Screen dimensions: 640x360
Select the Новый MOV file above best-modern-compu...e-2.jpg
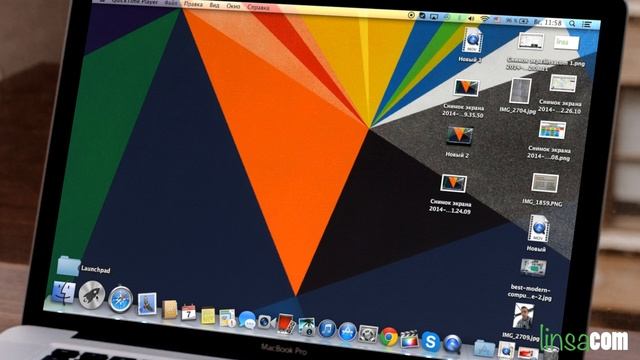(x=539, y=229)
